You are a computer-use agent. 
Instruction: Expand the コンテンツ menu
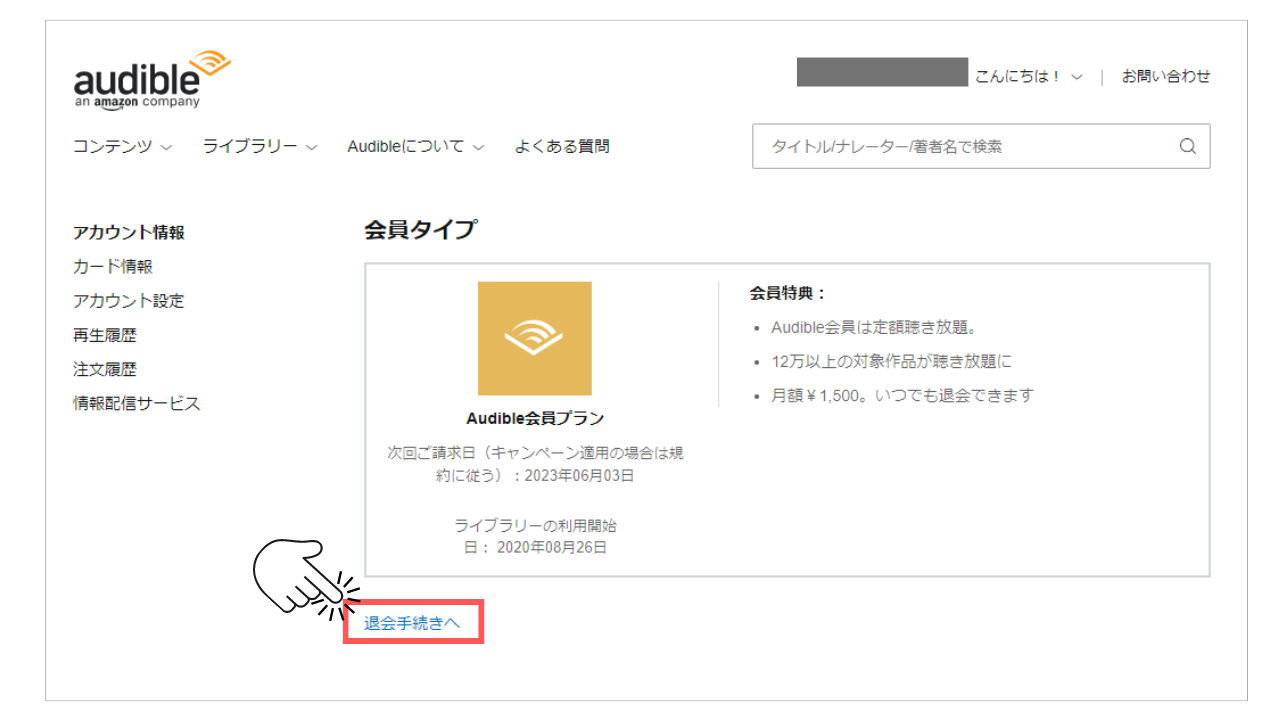pyautogui.click(x=122, y=146)
